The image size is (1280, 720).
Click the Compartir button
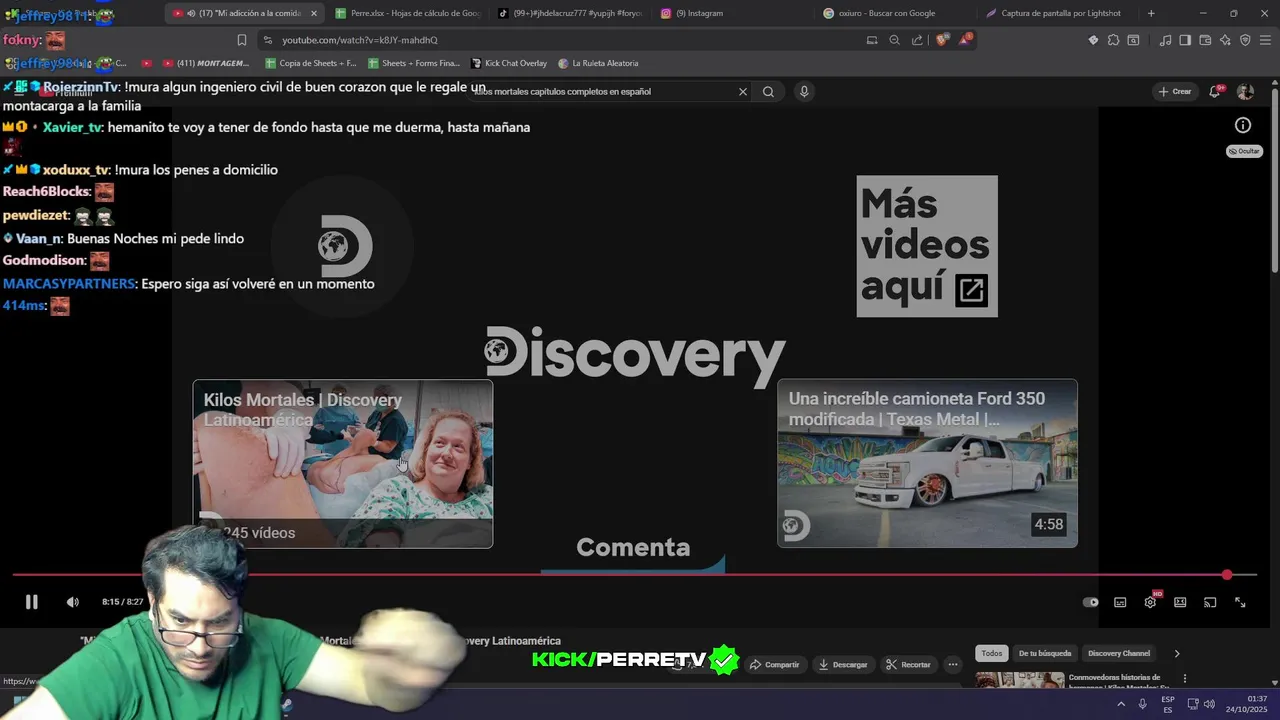(x=775, y=664)
